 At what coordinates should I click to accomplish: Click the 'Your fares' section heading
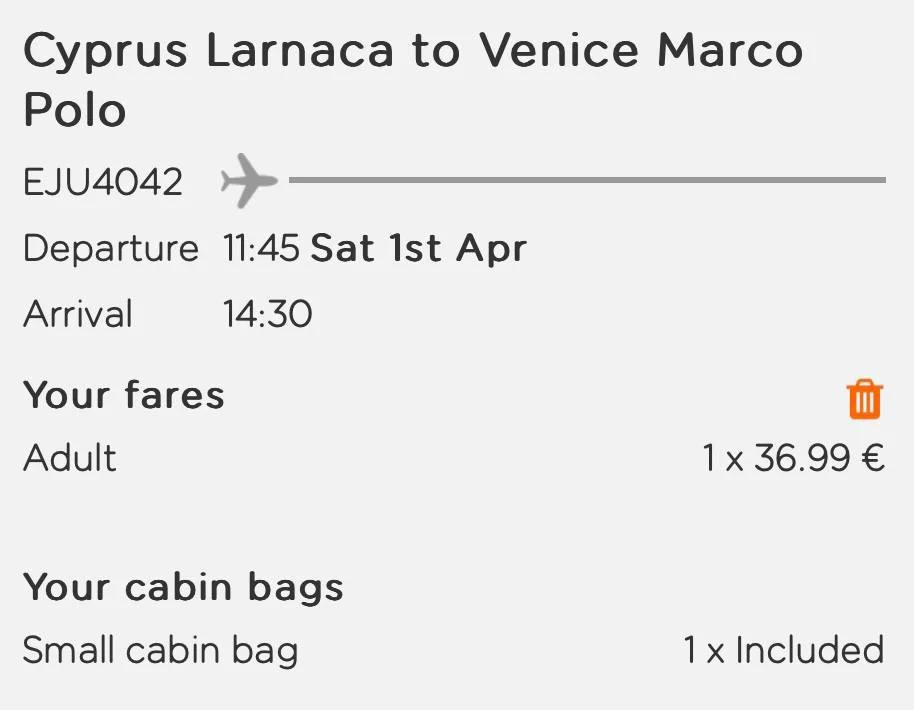[123, 396]
